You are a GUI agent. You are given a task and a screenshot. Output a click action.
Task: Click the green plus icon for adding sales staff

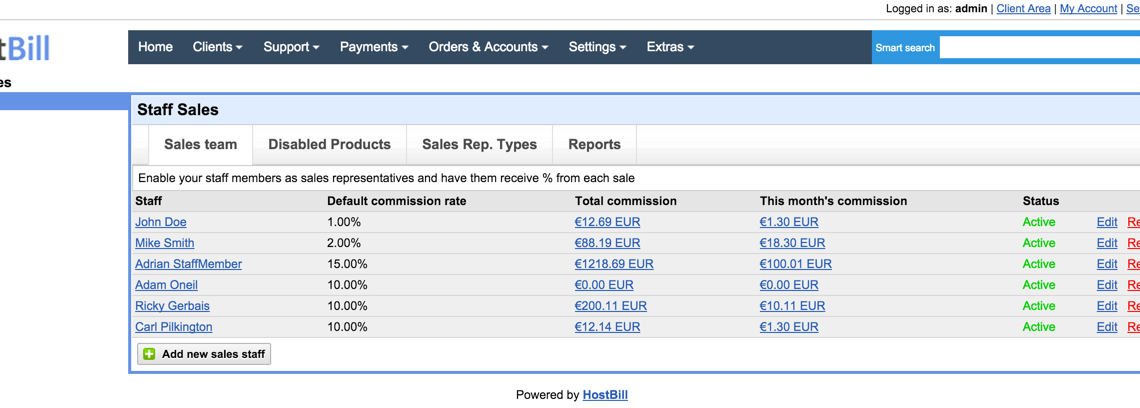coord(149,354)
